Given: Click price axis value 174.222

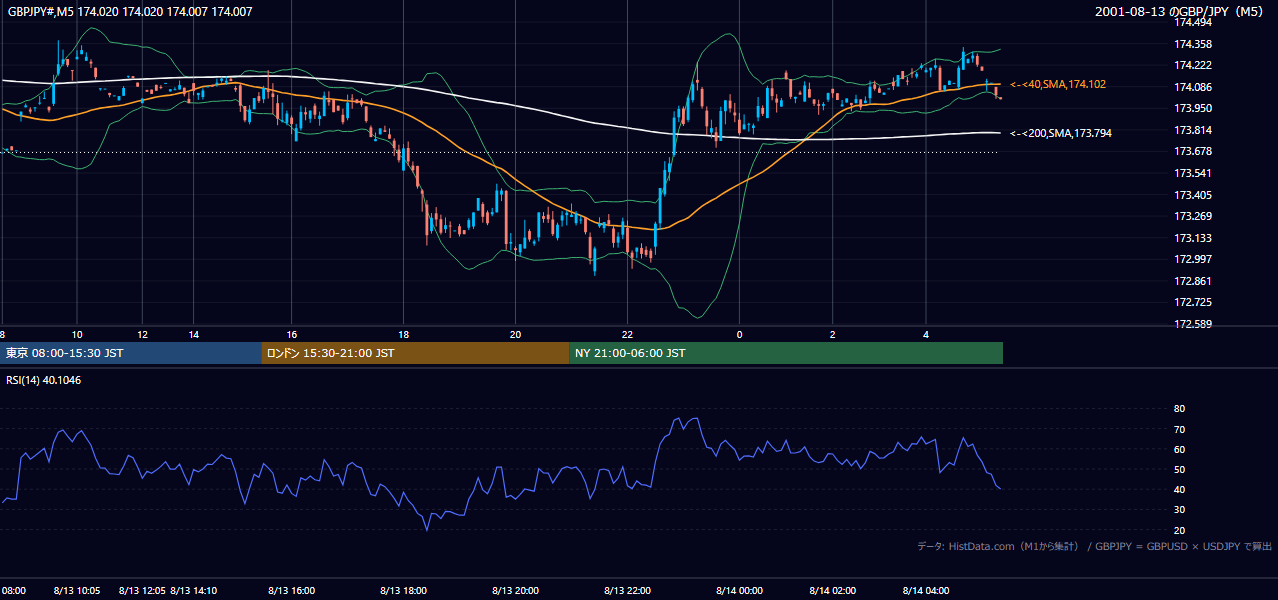Looking at the screenshot, I should point(1192,65).
